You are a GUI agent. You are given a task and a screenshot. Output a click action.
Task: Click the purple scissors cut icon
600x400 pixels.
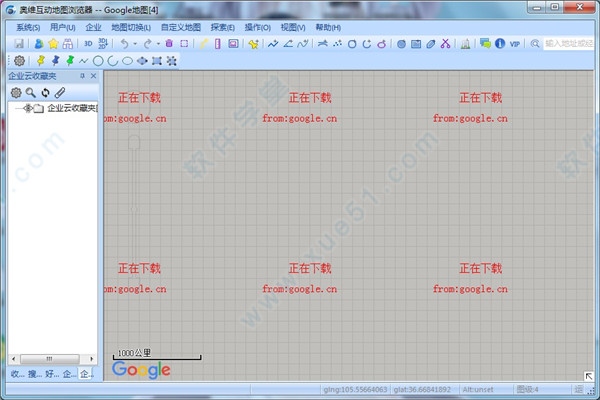pyautogui.click(x=445, y=44)
